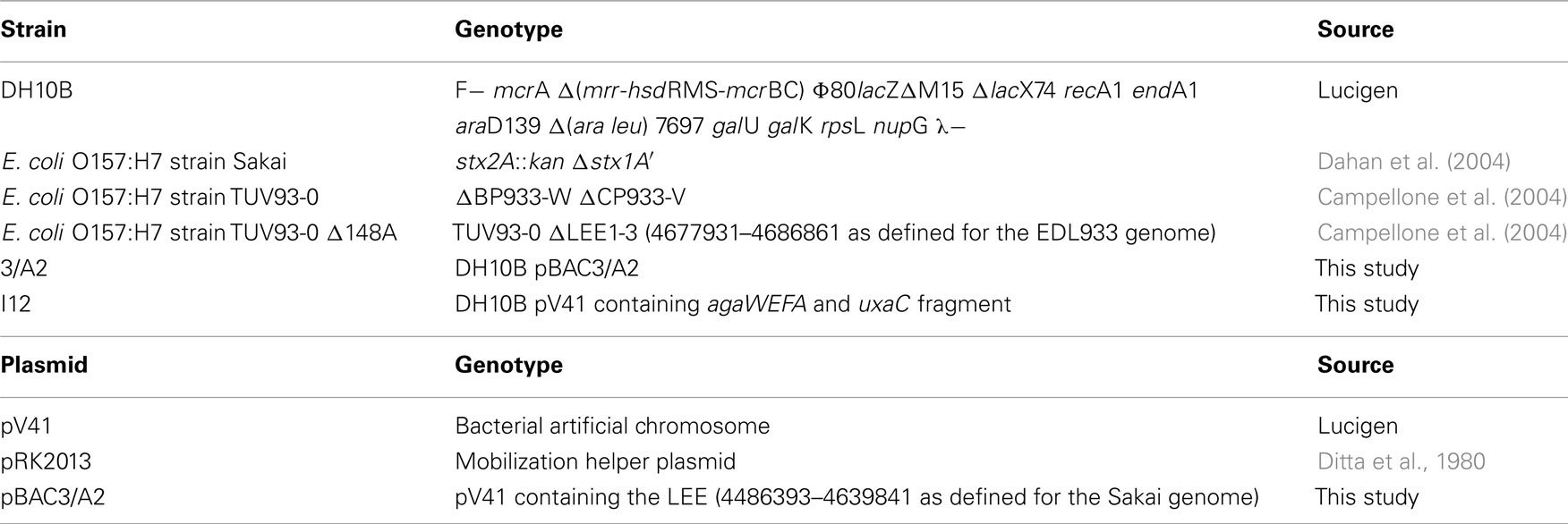Image resolution: width=1568 pixels, height=524 pixels.
Task: Click the Campellone citation in the ∆148A row
Action: point(1442,233)
